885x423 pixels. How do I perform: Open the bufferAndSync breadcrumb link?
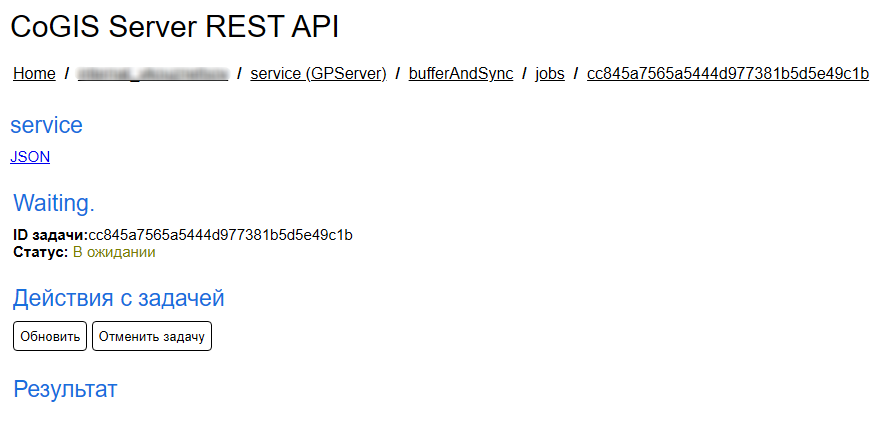point(460,73)
